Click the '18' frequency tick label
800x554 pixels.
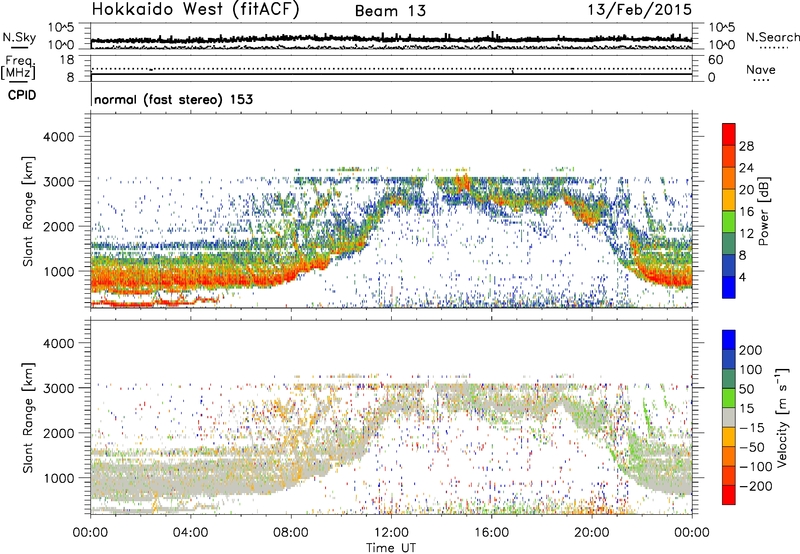point(66,60)
